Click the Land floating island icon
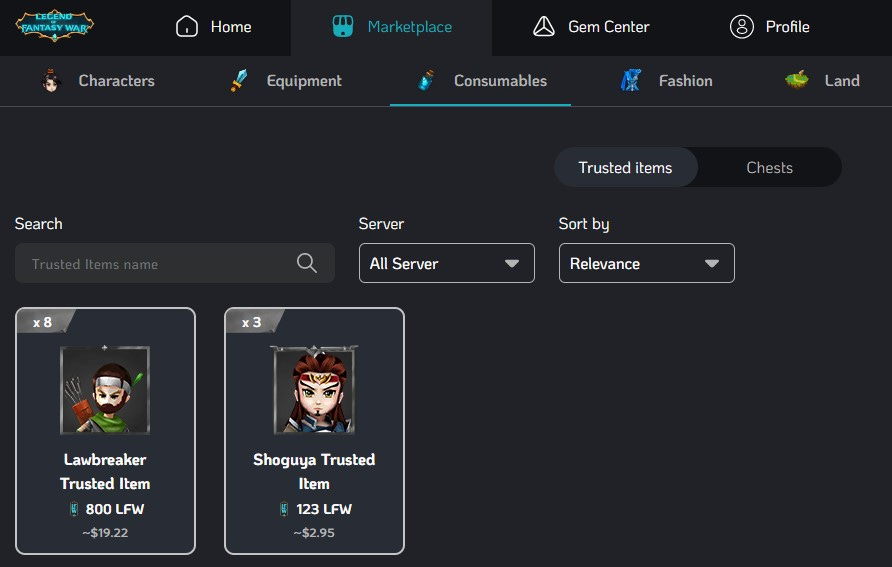This screenshot has height=567, width=892. [797, 80]
